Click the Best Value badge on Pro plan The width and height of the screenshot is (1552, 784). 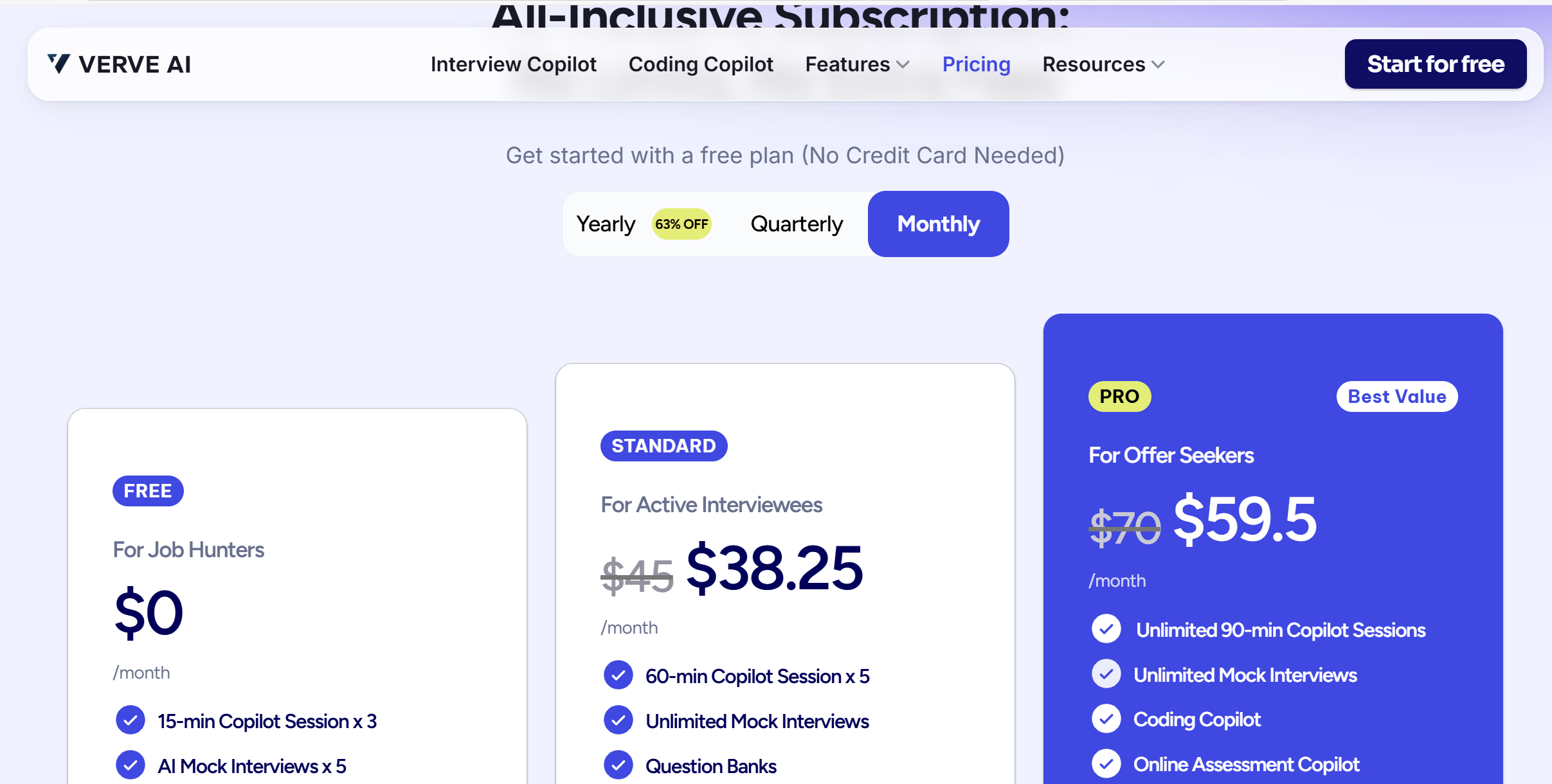(x=1397, y=396)
